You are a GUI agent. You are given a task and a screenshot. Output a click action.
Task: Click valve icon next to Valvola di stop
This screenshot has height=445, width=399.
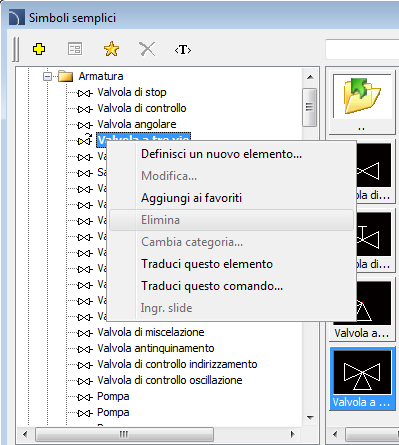[x=85, y=93]
